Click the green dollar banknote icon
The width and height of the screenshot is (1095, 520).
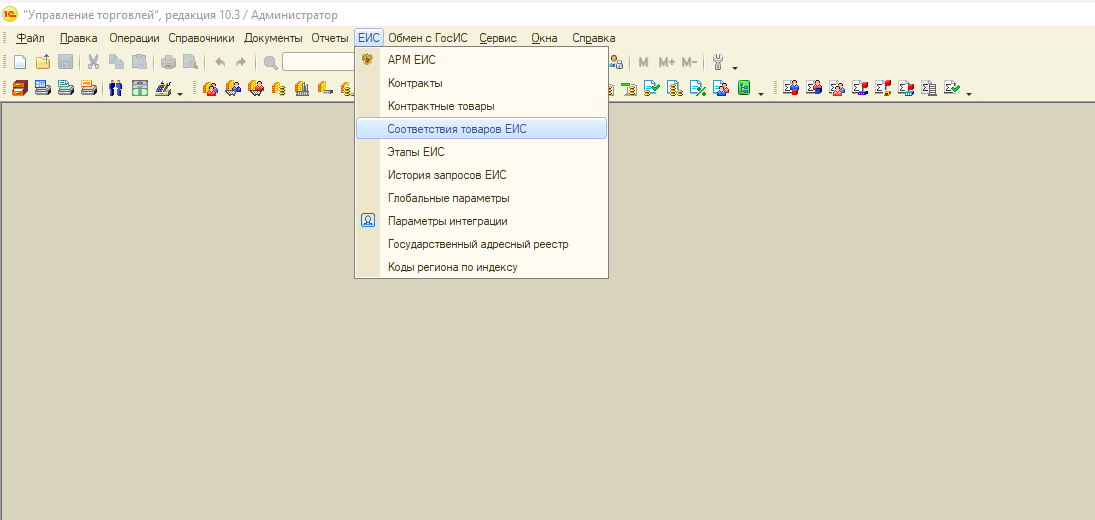(x=140, y=88)
